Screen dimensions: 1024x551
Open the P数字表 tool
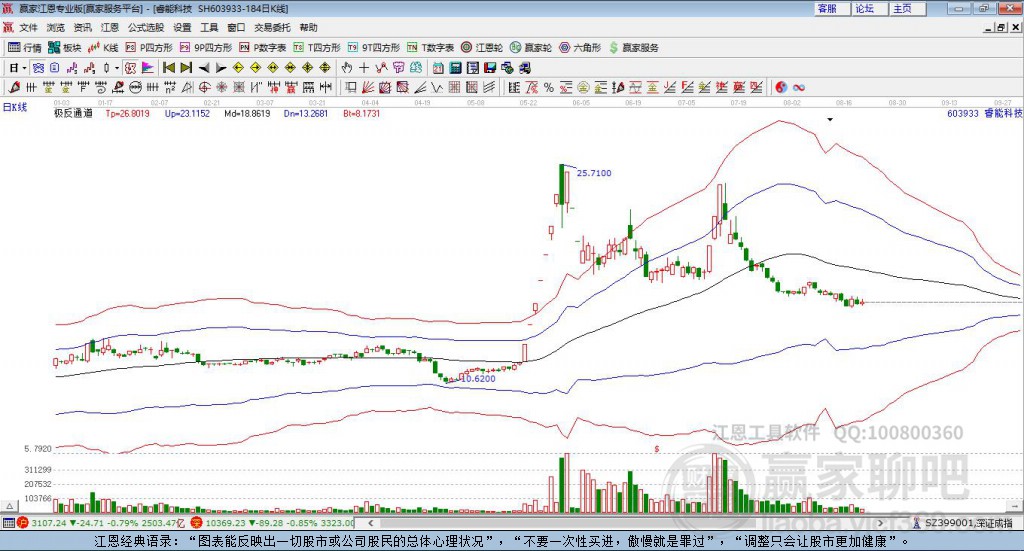[x=263, y=48]
